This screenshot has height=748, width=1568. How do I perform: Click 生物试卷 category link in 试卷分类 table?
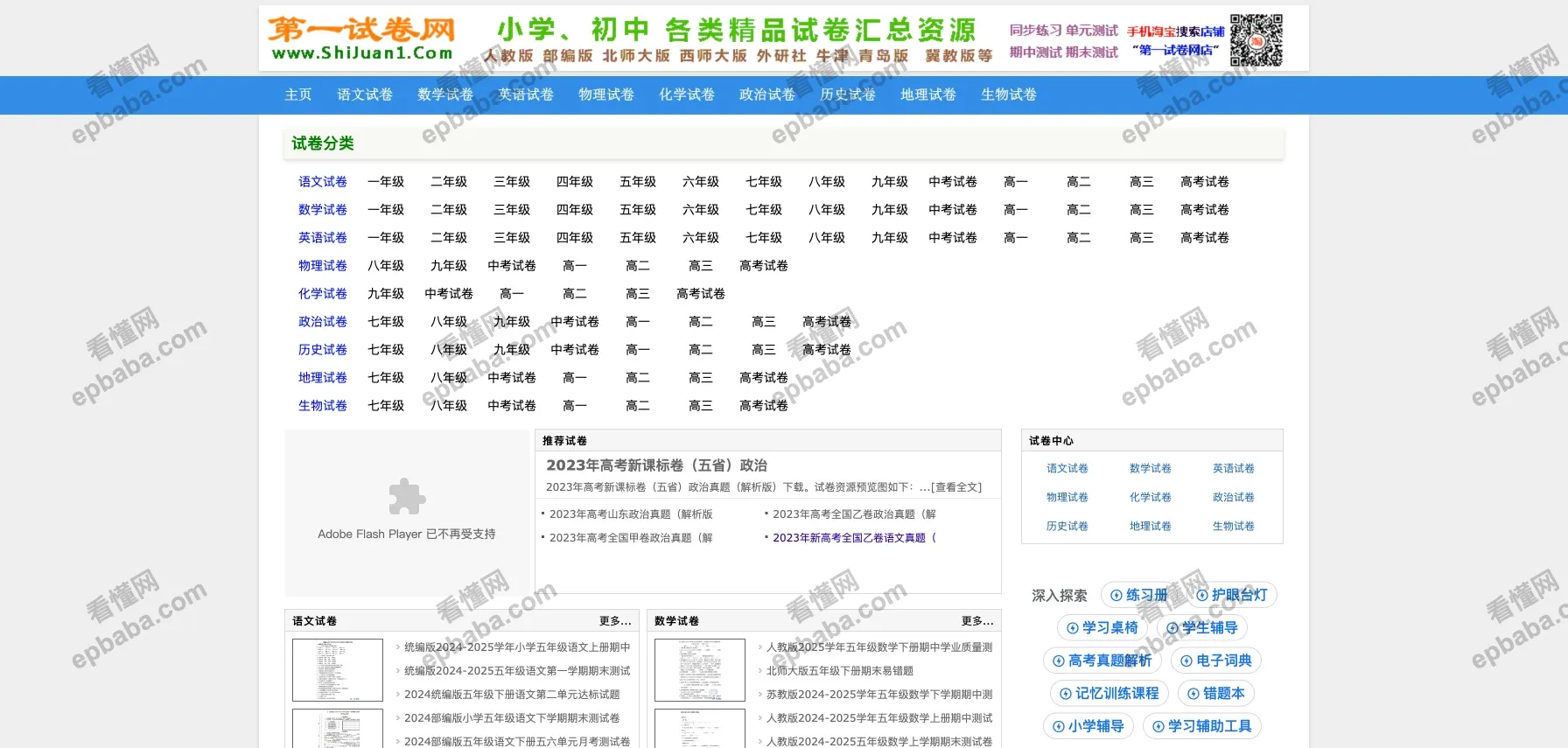[x=323, y=406]
